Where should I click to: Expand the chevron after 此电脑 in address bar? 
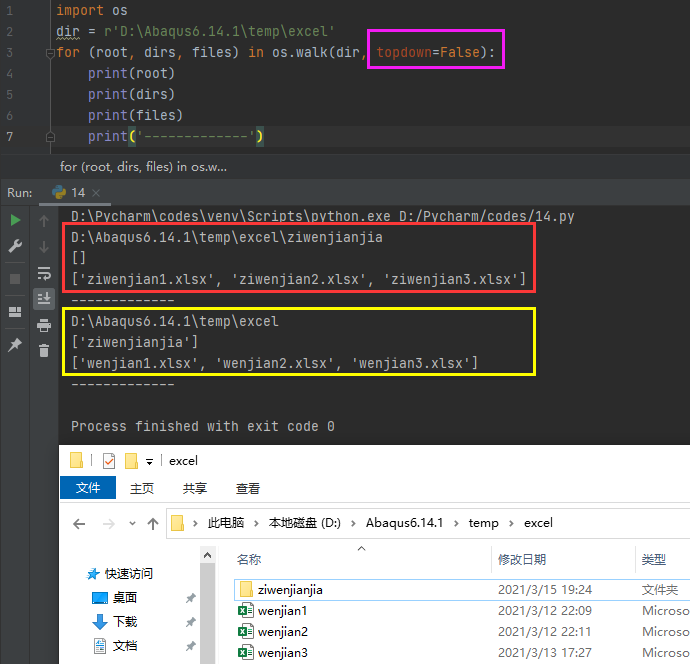coord(256,523)
